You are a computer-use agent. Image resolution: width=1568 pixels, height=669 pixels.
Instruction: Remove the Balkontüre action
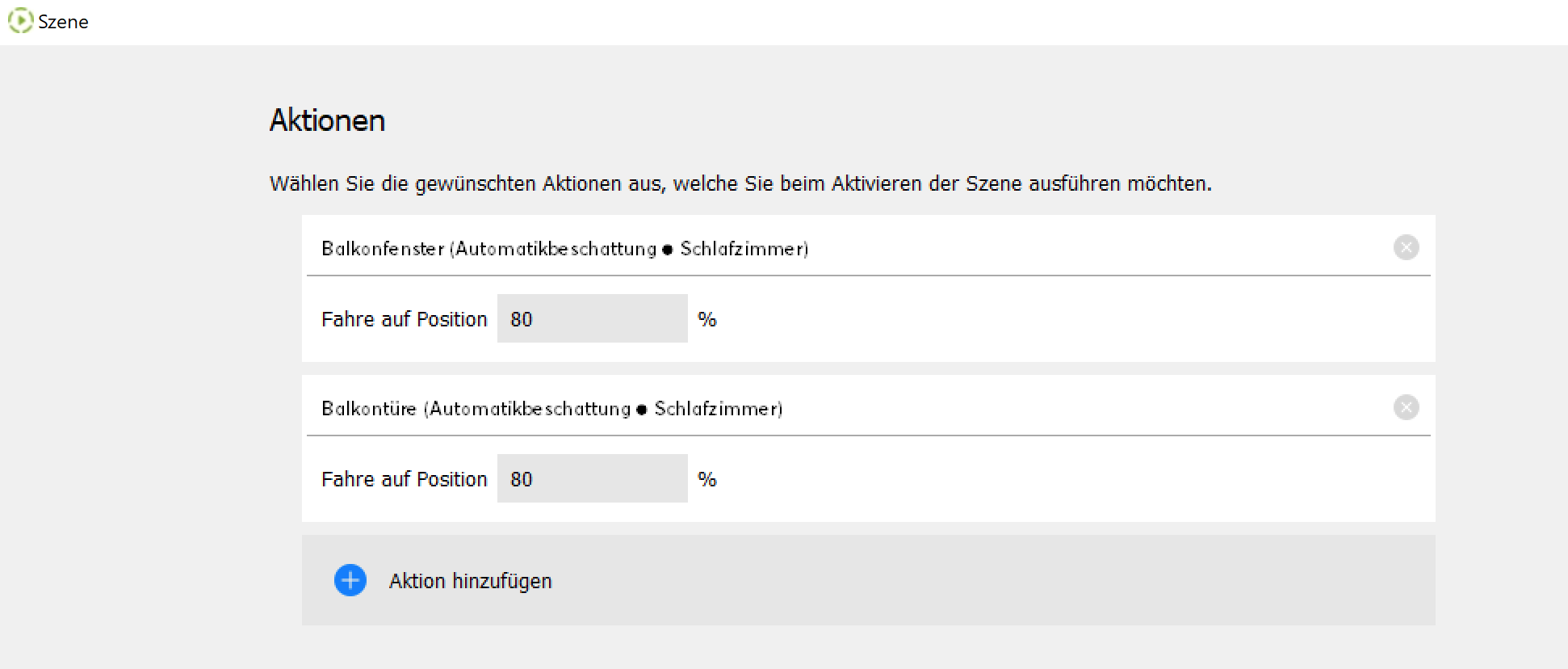1406,407
